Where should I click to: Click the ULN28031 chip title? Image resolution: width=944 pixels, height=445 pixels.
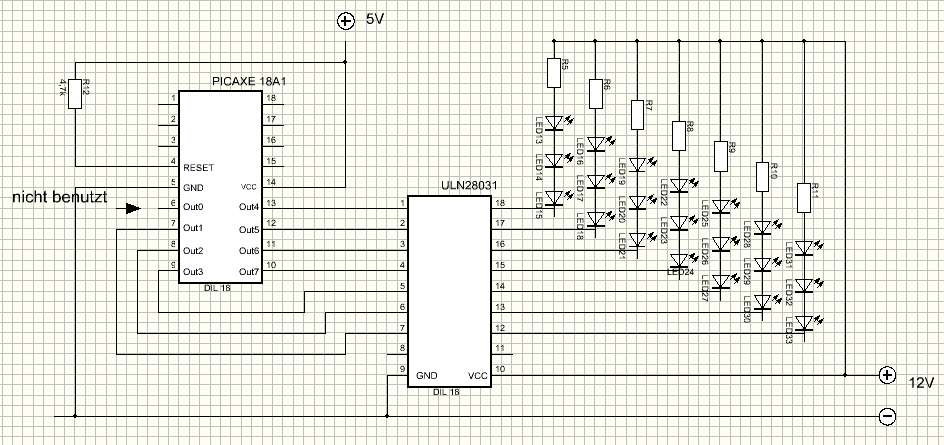(470, 186)
